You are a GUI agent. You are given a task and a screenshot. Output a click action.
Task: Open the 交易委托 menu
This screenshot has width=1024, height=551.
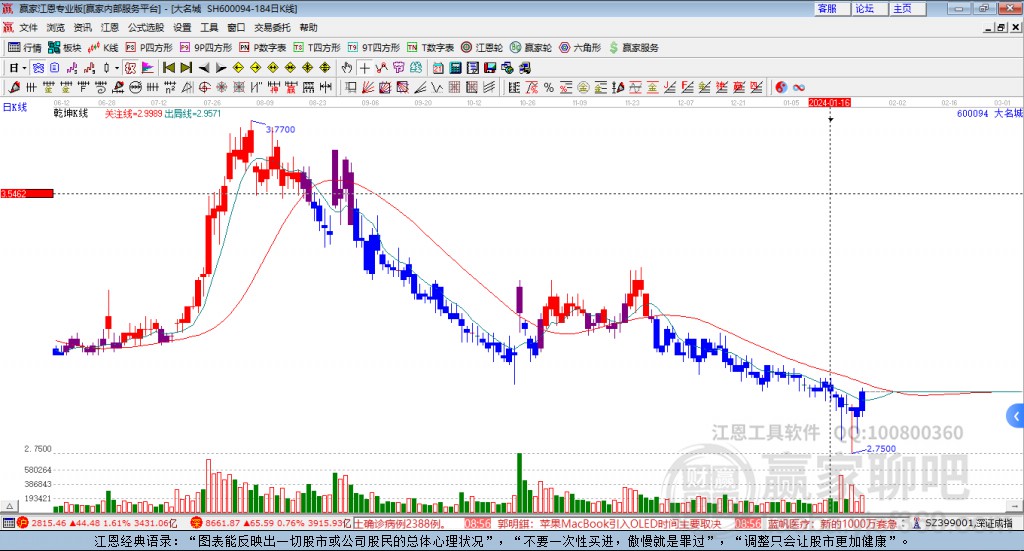point(272,27)
